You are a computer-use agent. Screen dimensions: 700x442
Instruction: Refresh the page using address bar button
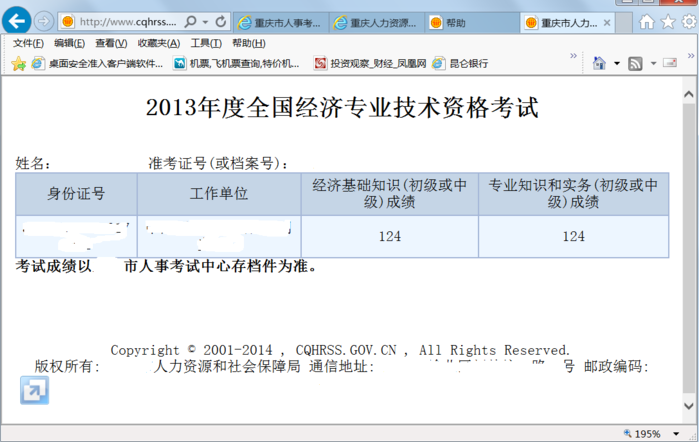click(x=222, y=21)
